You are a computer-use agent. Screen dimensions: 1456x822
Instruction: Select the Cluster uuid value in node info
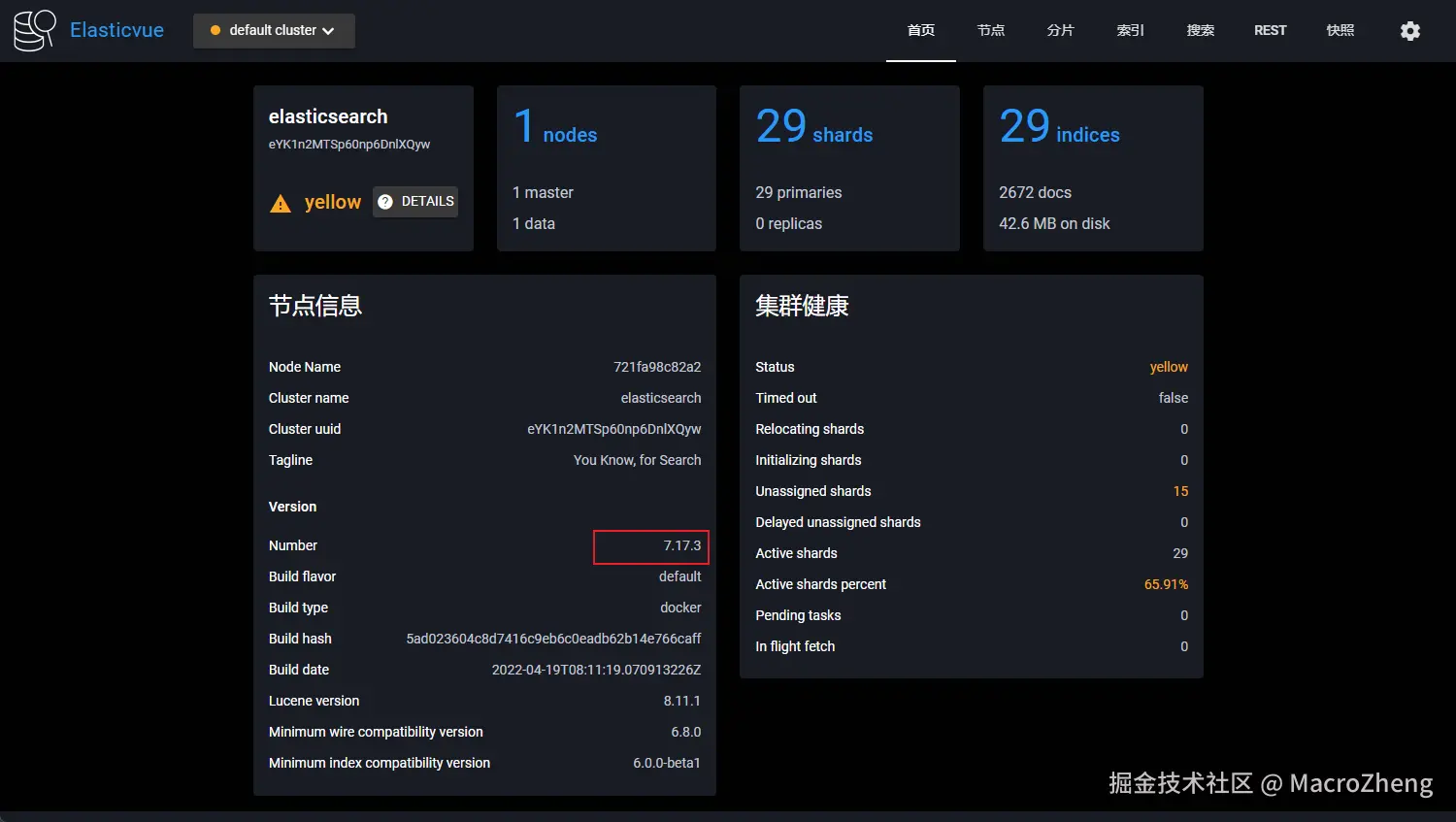pos(614,429)
